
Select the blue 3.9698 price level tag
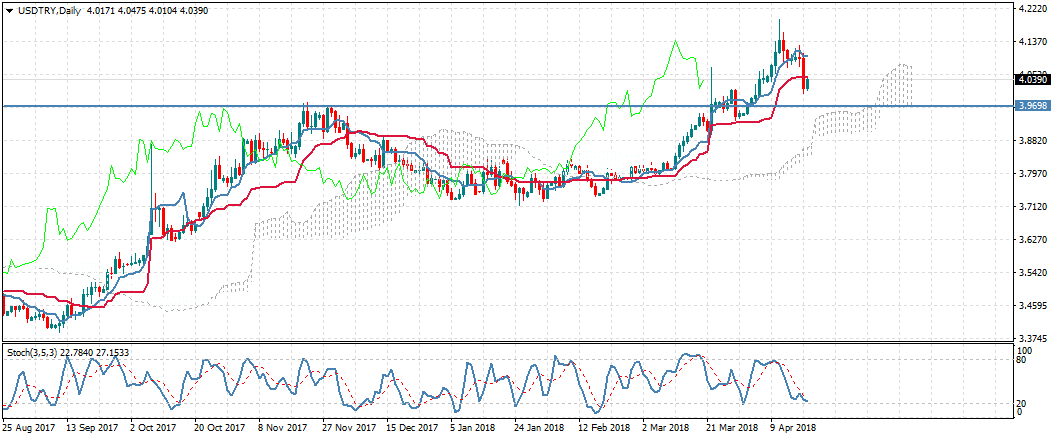[1031, 105]
